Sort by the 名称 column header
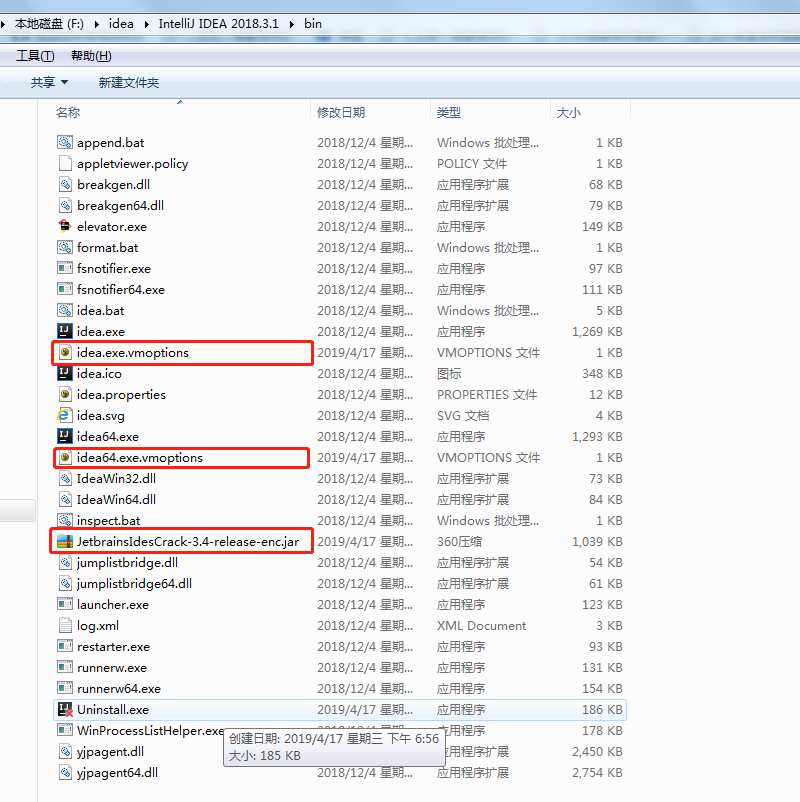 68,113
